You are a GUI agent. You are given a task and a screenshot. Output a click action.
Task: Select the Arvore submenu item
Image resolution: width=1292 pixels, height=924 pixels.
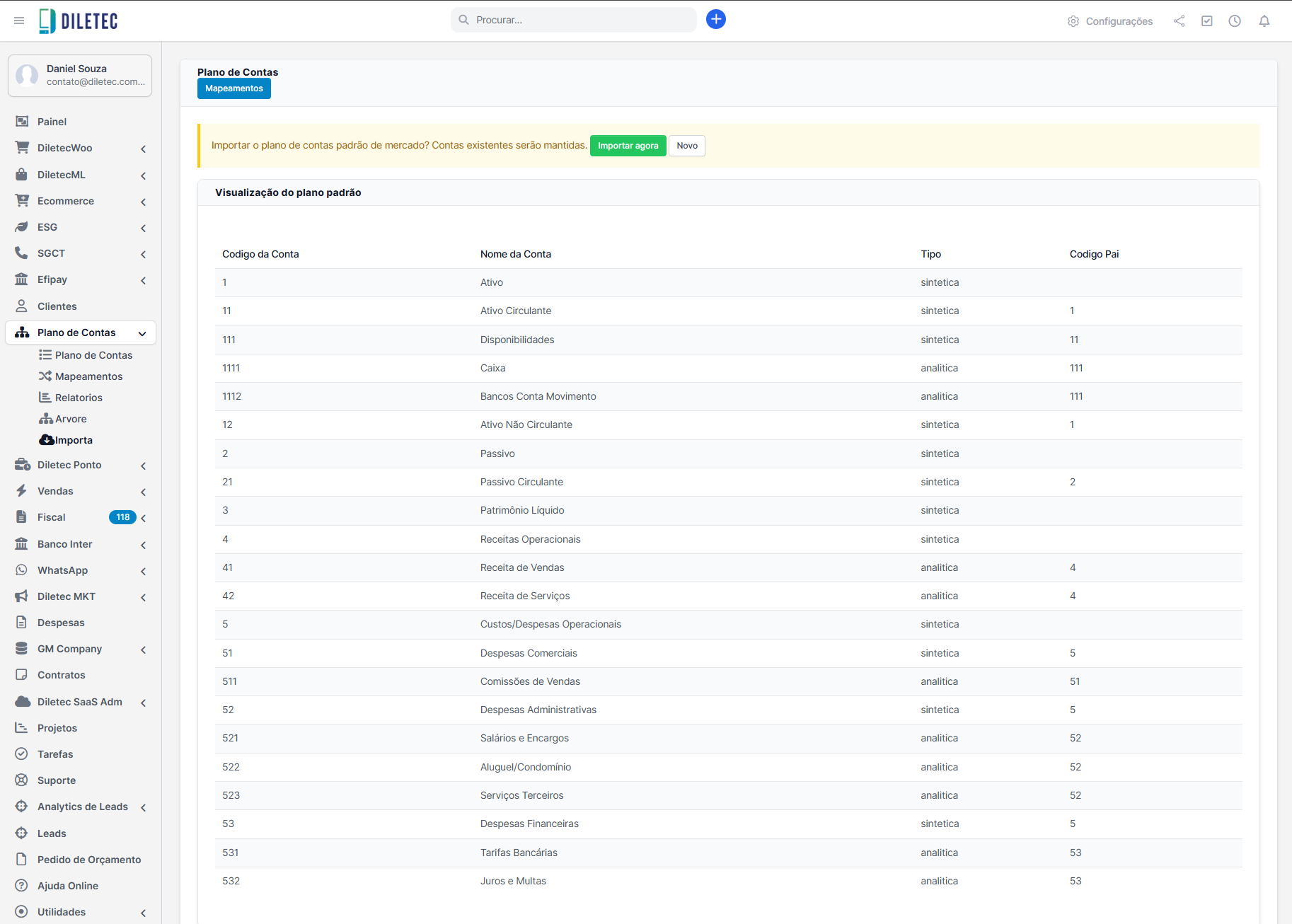[x=71, y=419]
